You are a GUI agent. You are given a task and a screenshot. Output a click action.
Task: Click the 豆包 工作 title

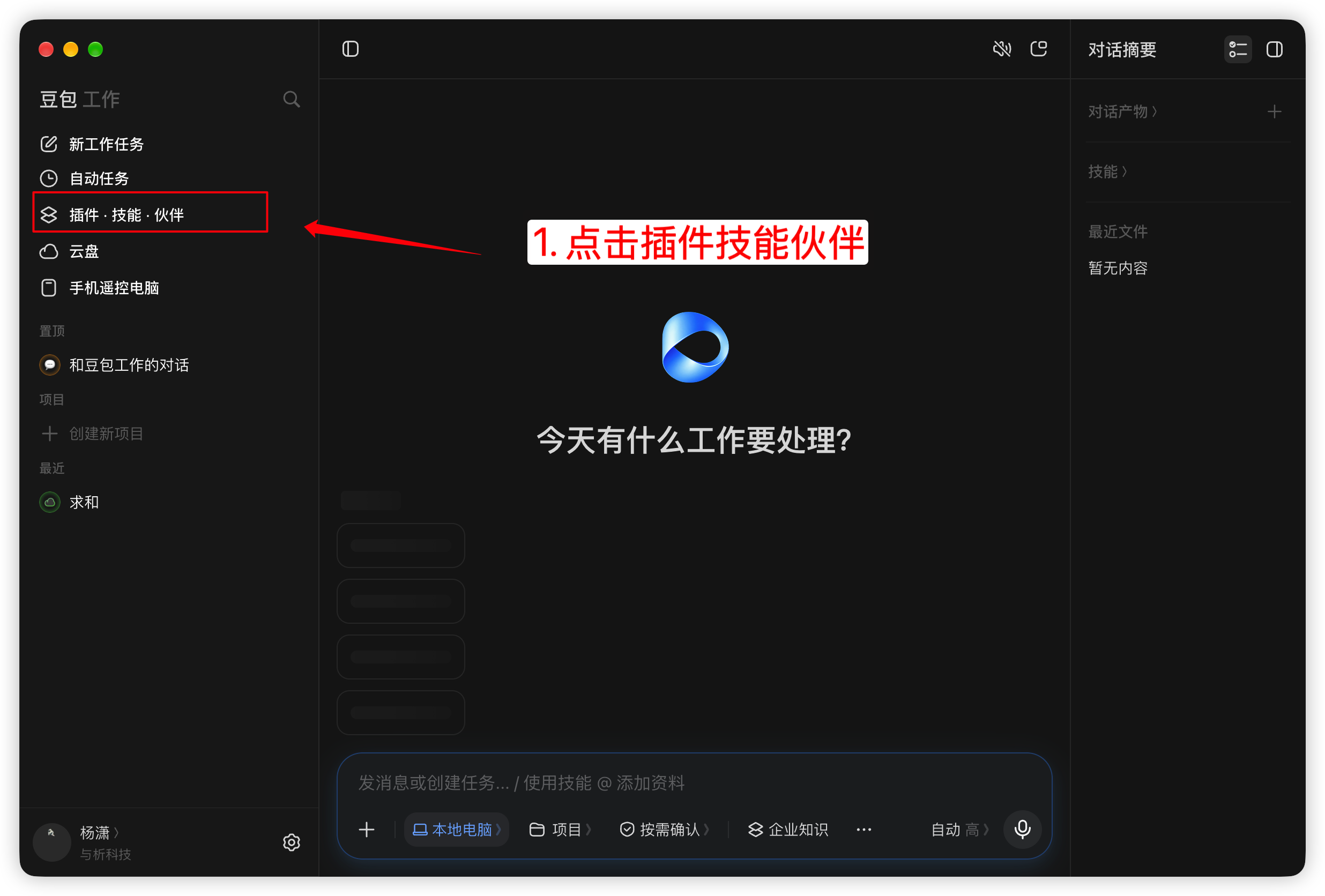79,99
